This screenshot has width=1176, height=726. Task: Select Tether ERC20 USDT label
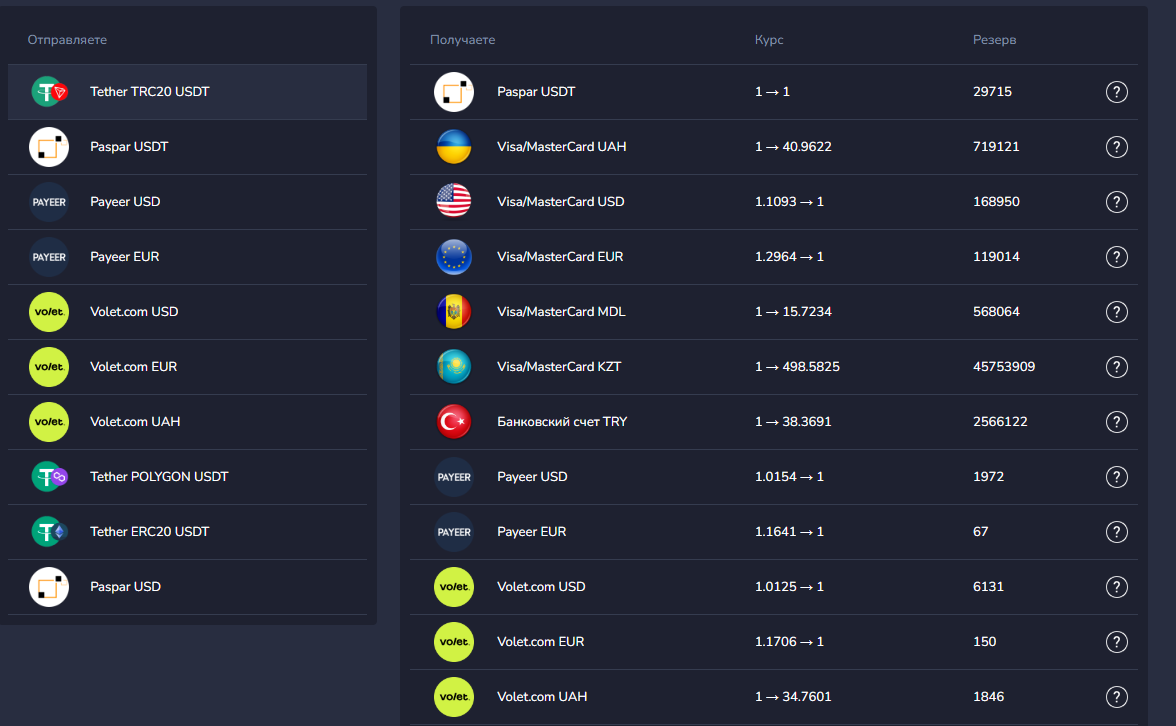point(150,532)
